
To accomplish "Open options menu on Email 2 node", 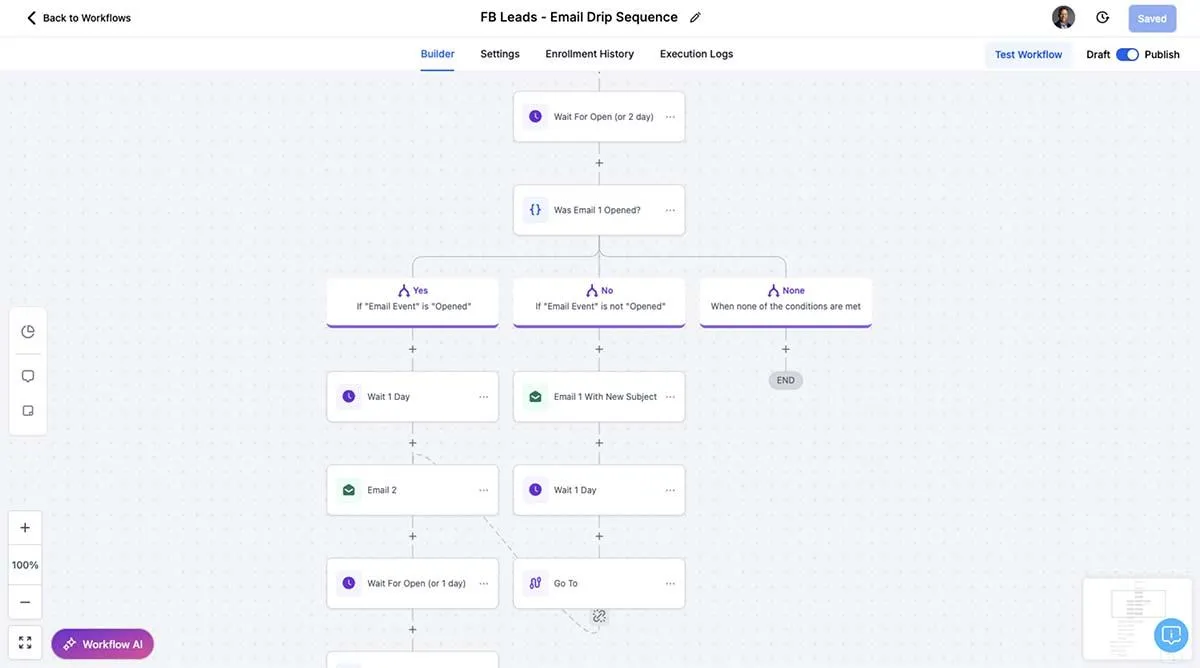I will pyautogui.click(x=483, y=490).
